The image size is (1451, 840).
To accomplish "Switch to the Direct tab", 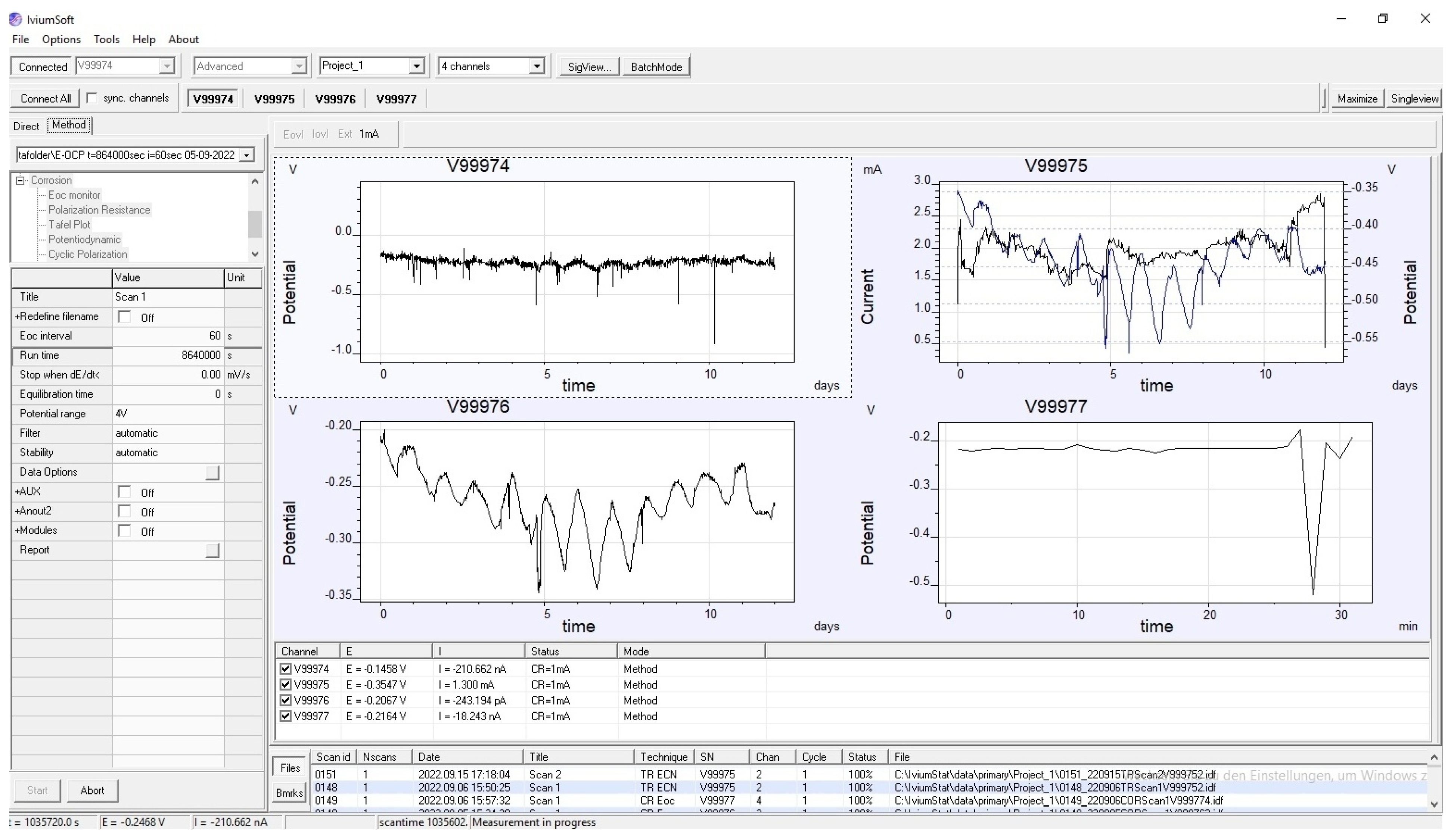I will click(x=26, y=126).
